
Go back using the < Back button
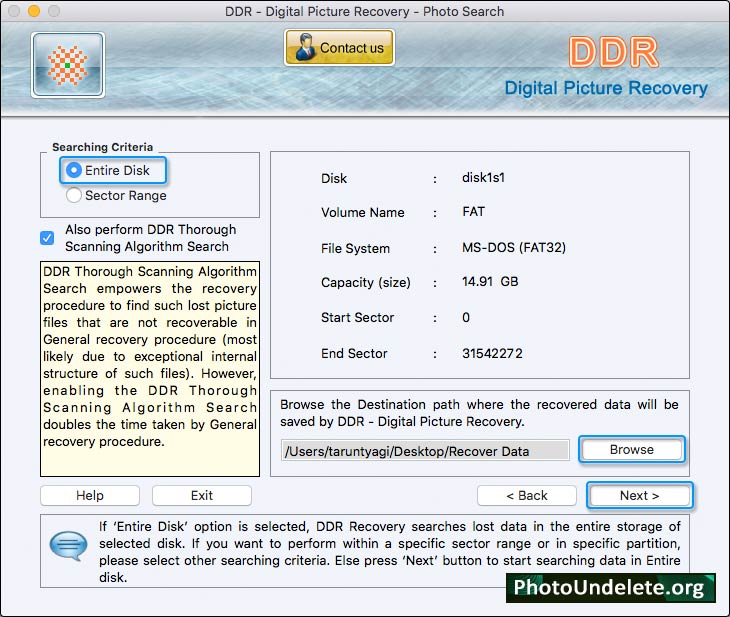pos(527,495)
